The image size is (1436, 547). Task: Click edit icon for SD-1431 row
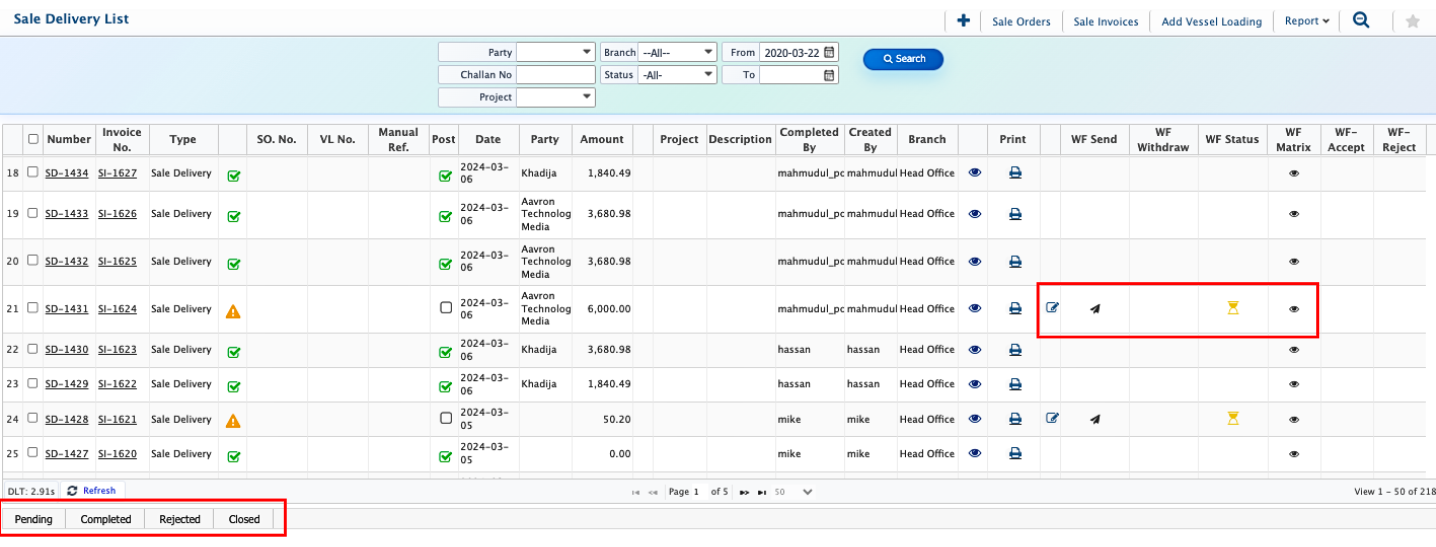1051,308
